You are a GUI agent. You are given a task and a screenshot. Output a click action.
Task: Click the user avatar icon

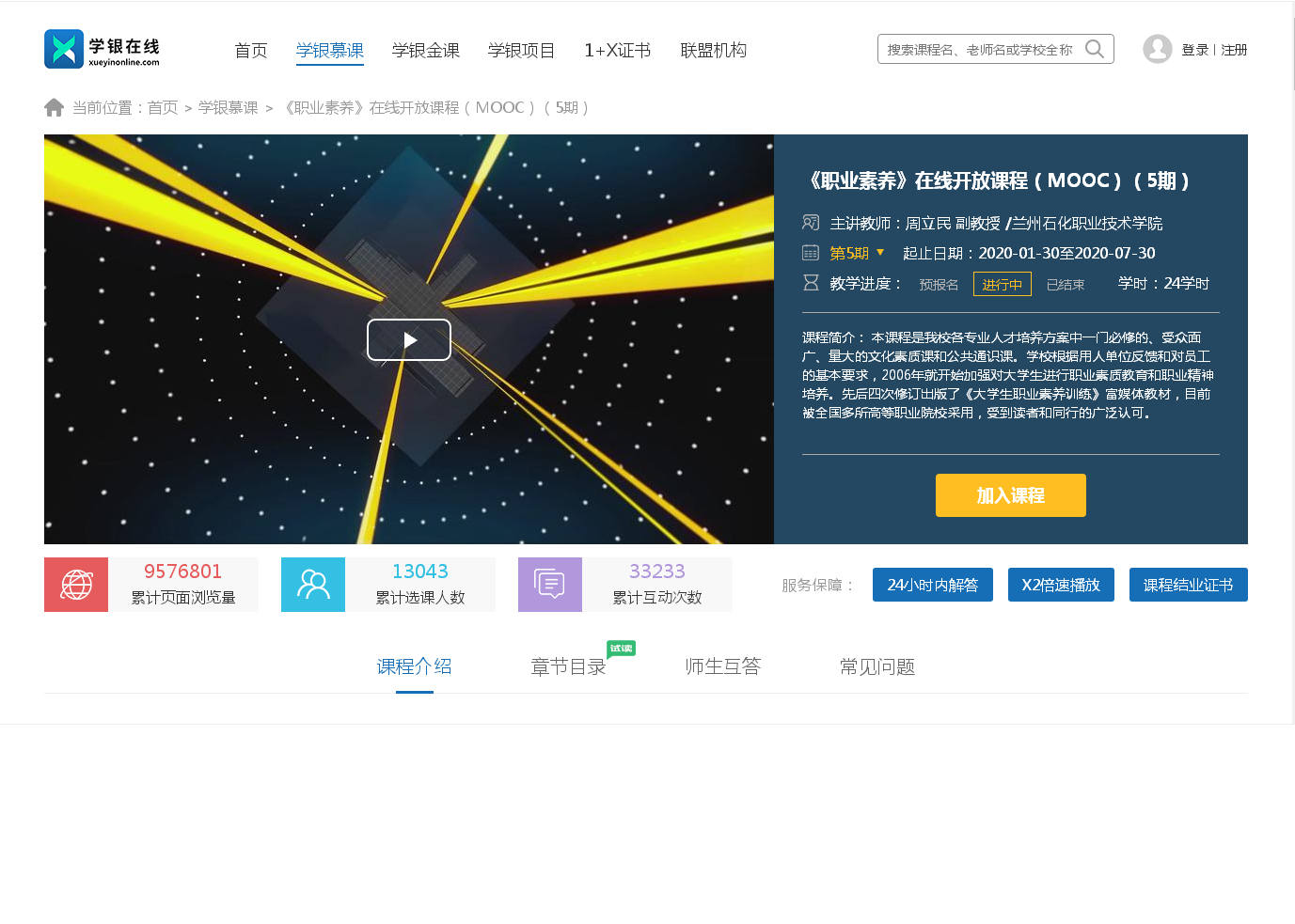(x=1158, y=49)
